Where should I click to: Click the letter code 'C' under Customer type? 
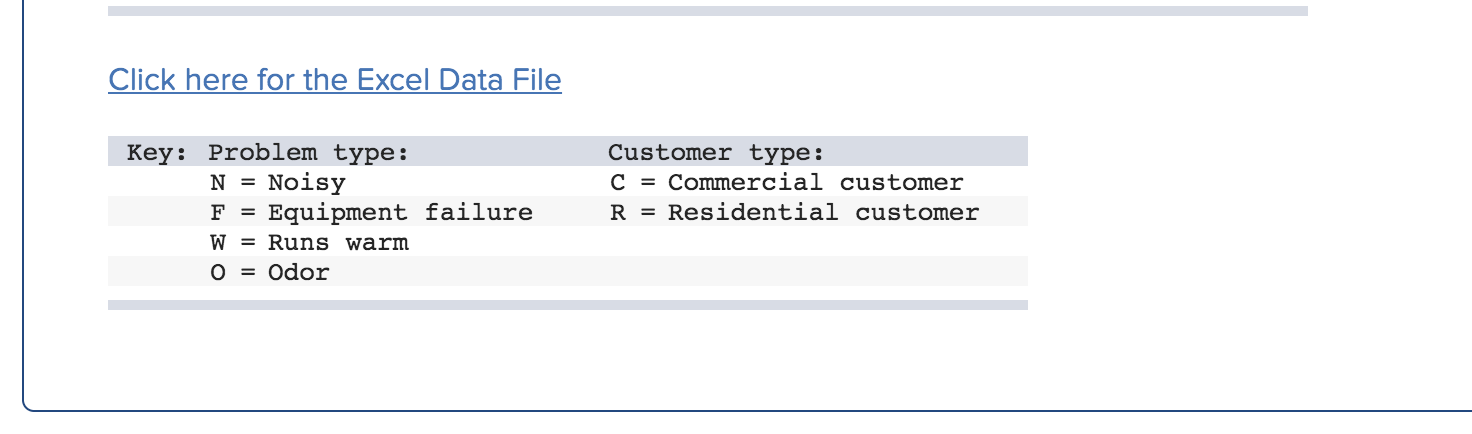(618, 183)
